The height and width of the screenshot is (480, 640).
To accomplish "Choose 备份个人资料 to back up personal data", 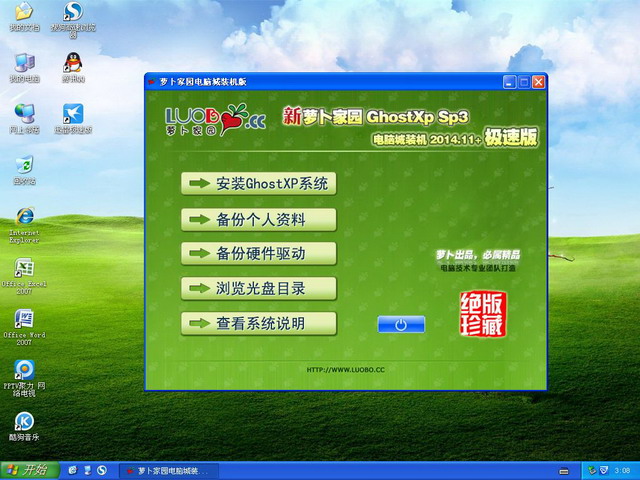I will coord(259,220).
